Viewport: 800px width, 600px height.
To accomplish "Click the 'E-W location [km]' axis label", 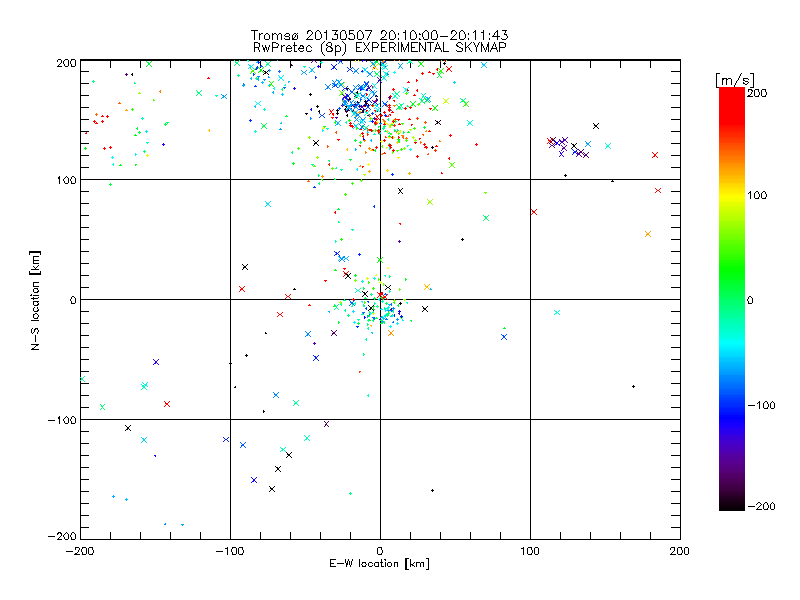I will (379, 564).
